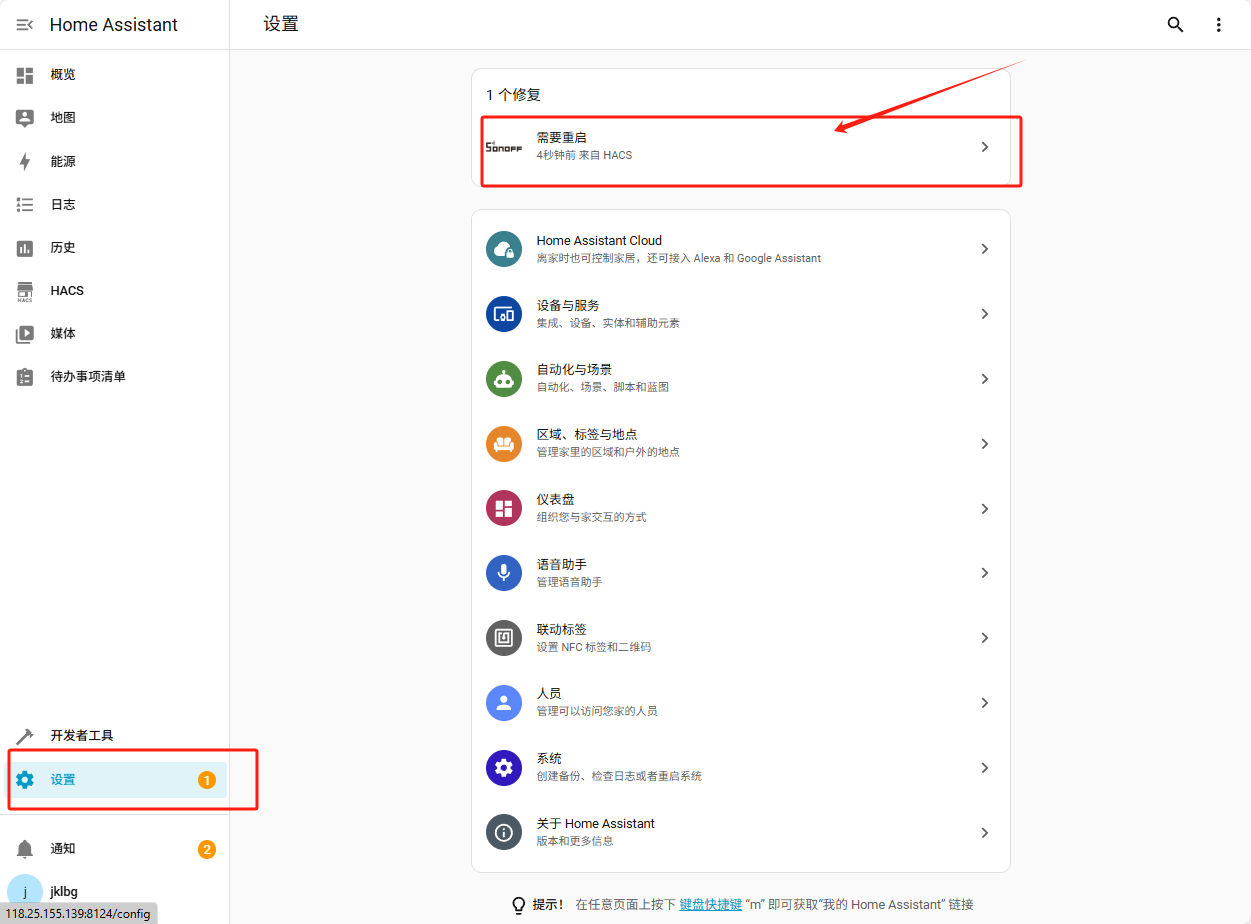
Task: Open the 需要重启 repair item title
Action: coord(561,138)
